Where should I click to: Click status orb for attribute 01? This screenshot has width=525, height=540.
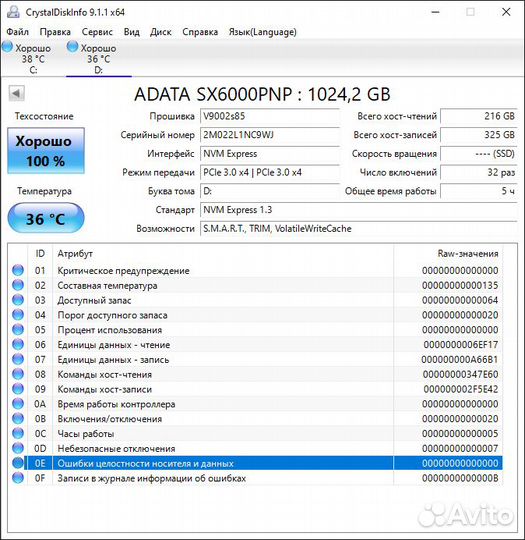coord(18,270)
